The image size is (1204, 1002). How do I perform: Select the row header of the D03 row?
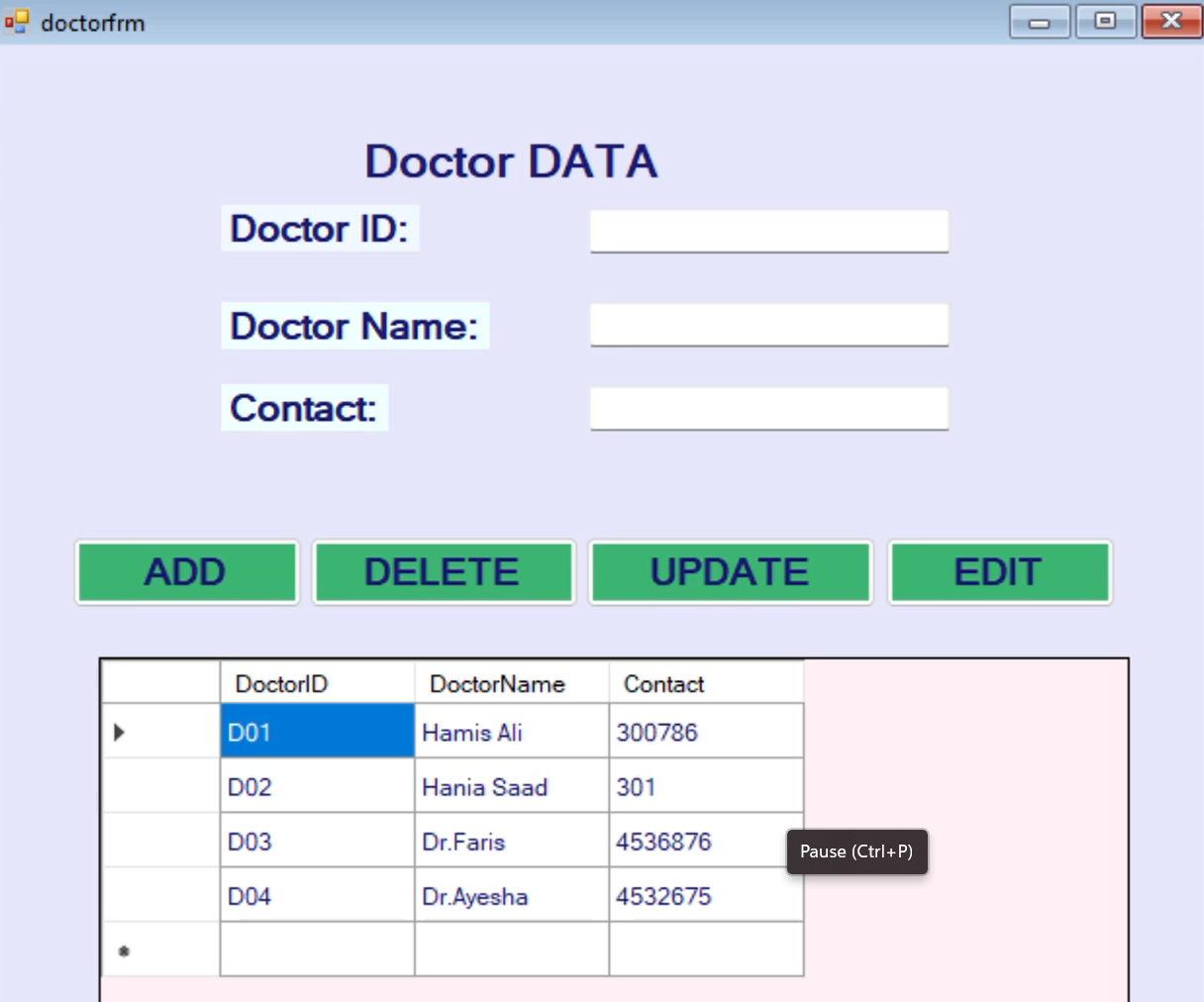click(161, 841)
